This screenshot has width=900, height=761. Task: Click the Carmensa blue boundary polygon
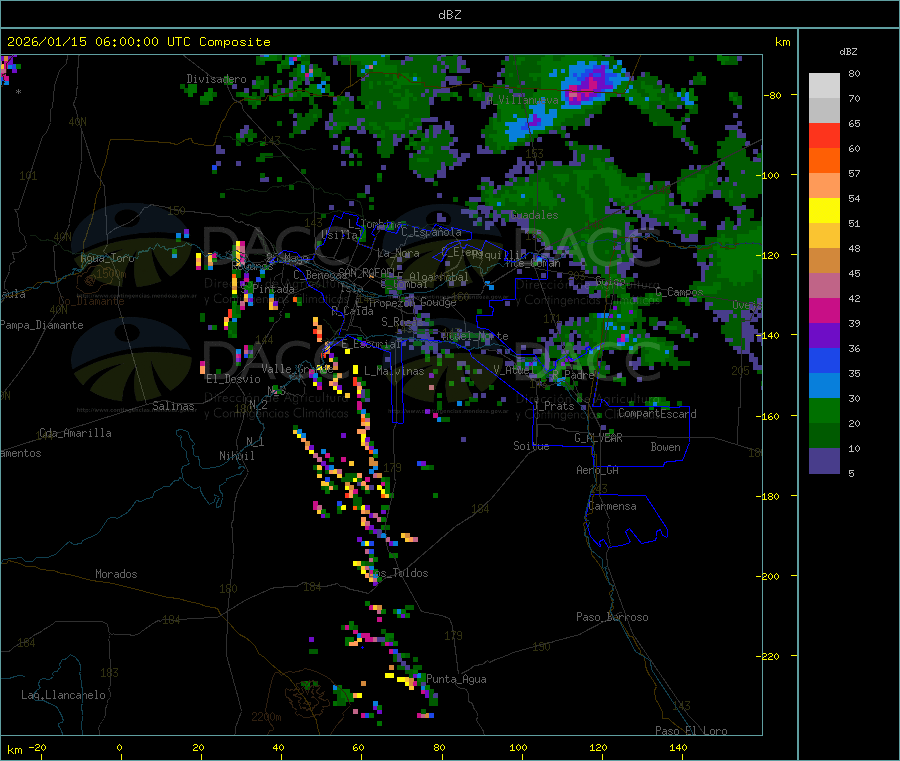coord(626,521)
